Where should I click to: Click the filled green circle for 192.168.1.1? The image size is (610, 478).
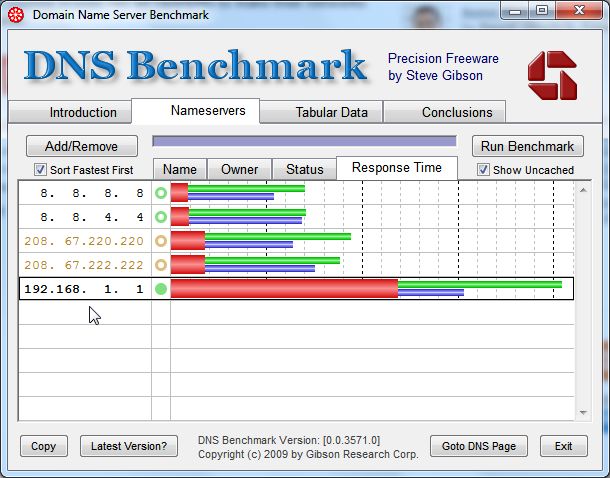(x=161, y=289)
